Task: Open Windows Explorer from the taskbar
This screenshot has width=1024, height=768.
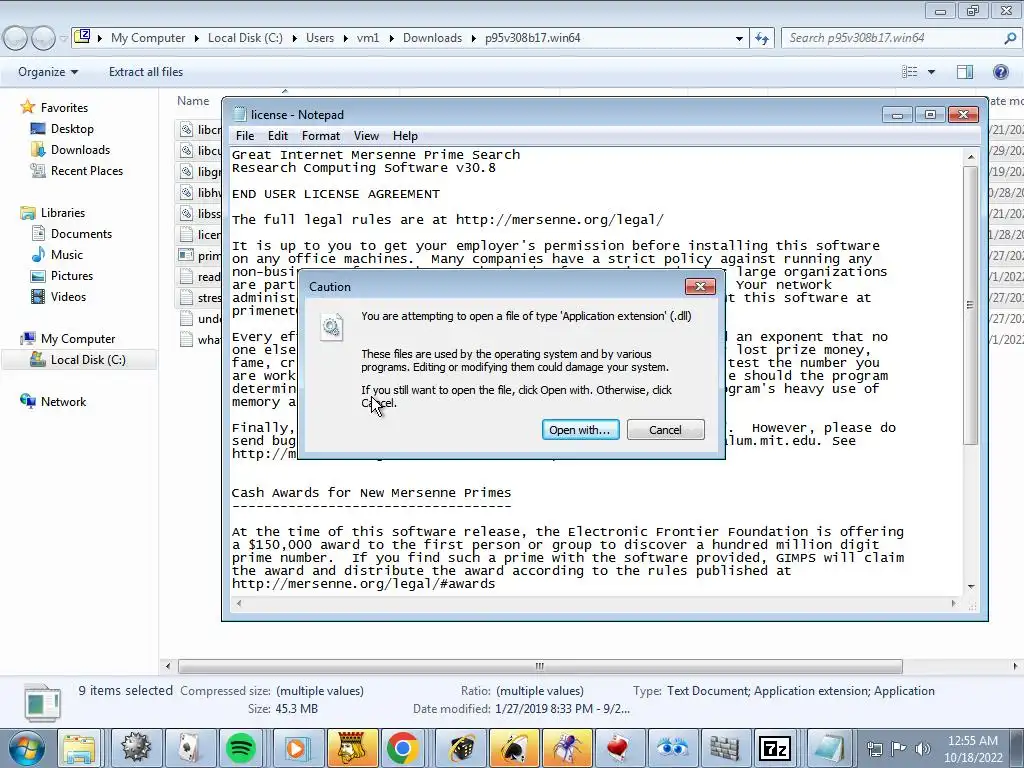Action: pyautogui.click(x=79, y=748)
